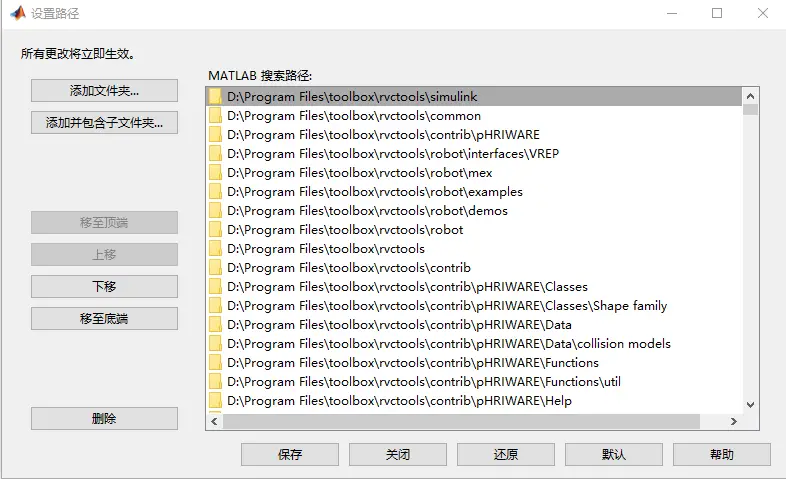This screenshot has width=786, height=479.
Task: Select path pHRIWARE\Data\collision models
Action: click(474, 344)
